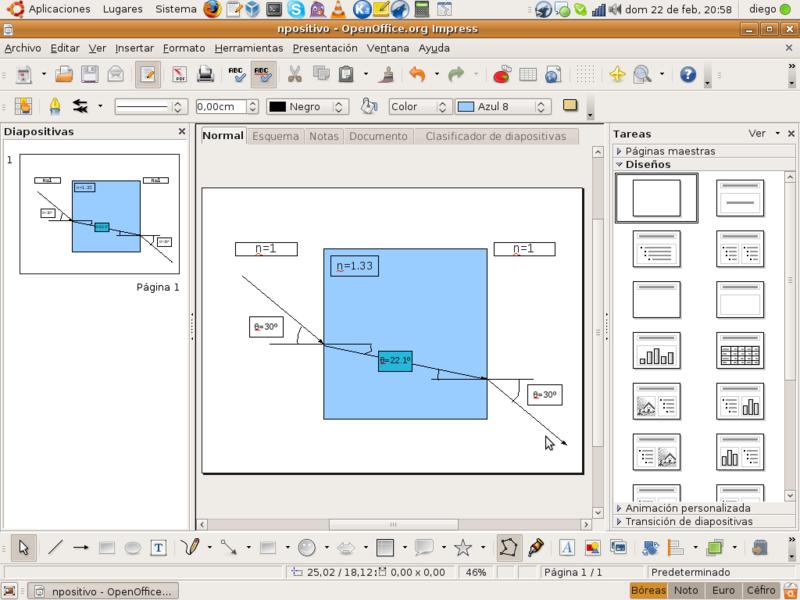Pick the Line drawing tool

[x=55, y=548]
